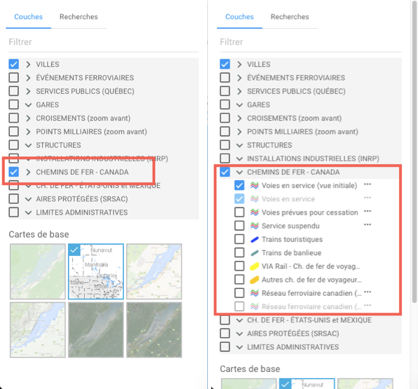Viewport: 418px width, 389px height.
Task: Click the Voies prévues pour cessation layer name
Action: point(310,212)
